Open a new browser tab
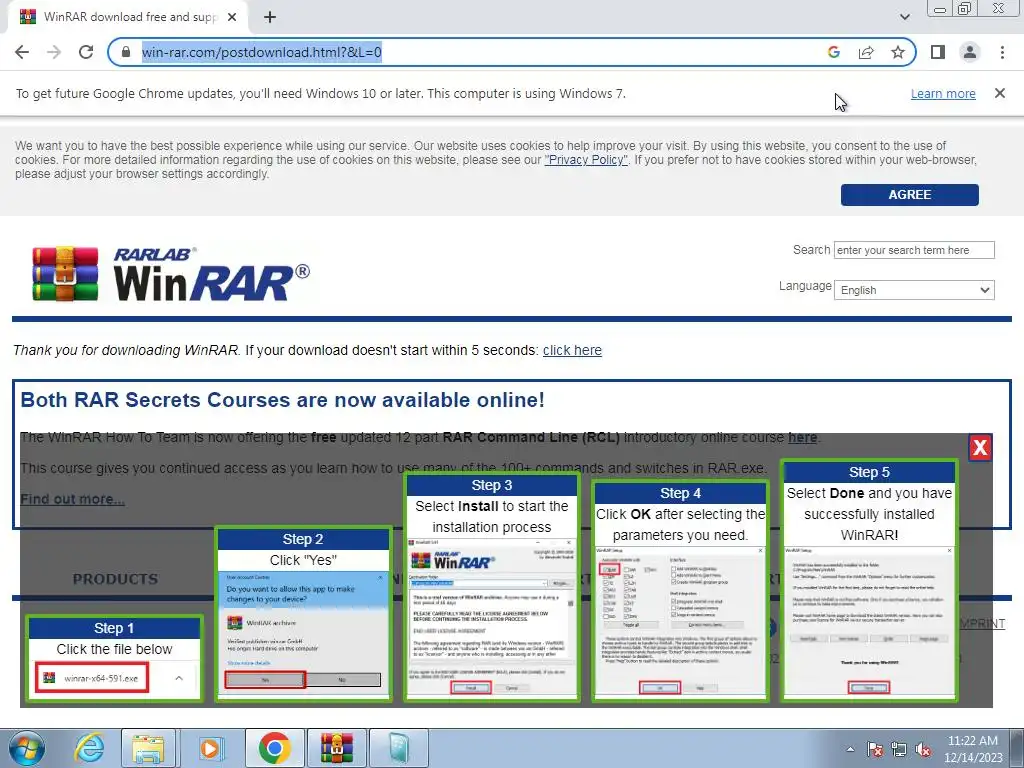This screenshot has width=1024, height=768. pos(270,18)
